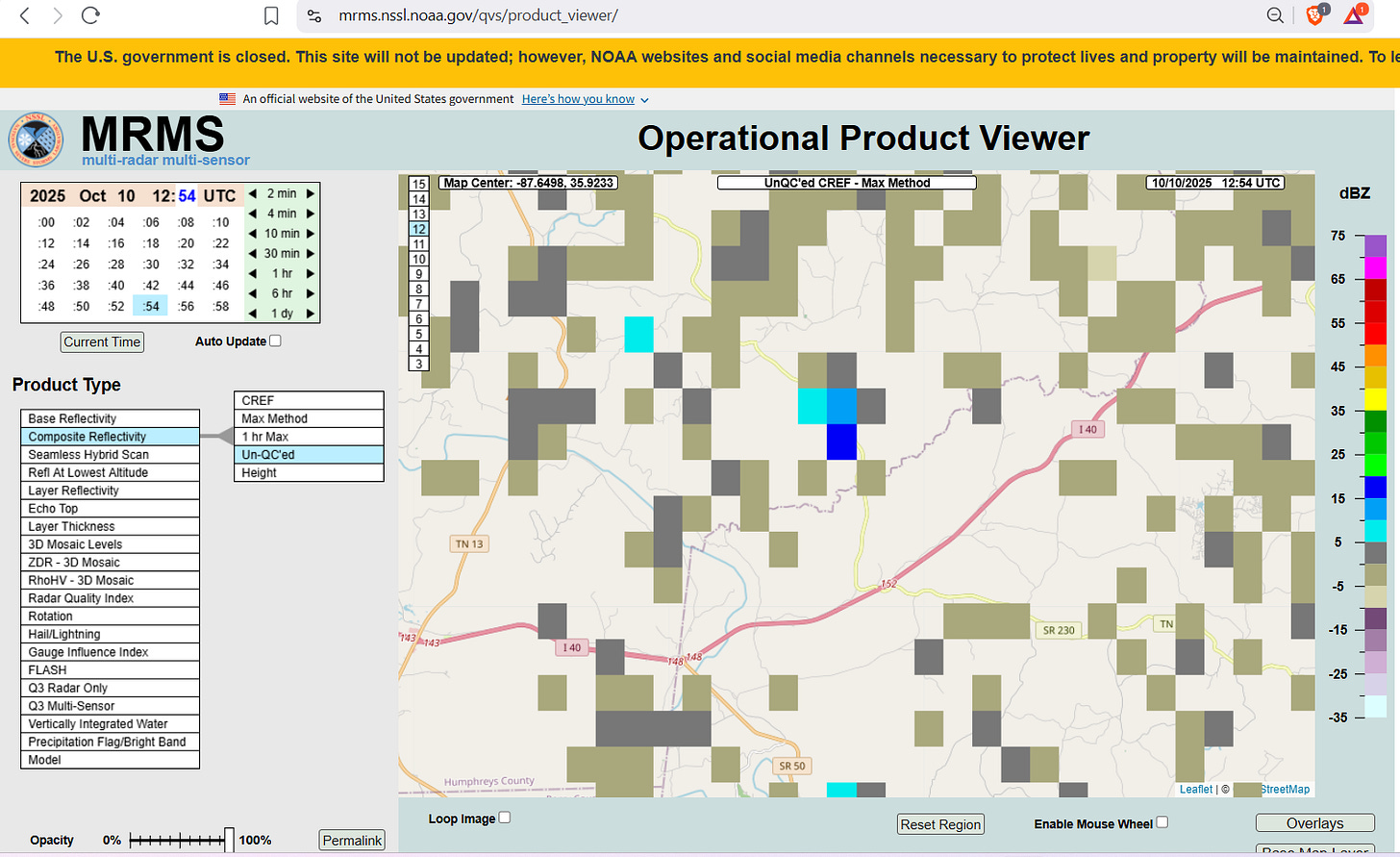Check the Loop Image box
The height and width of the screenshot is (857, 1400).
505,818
